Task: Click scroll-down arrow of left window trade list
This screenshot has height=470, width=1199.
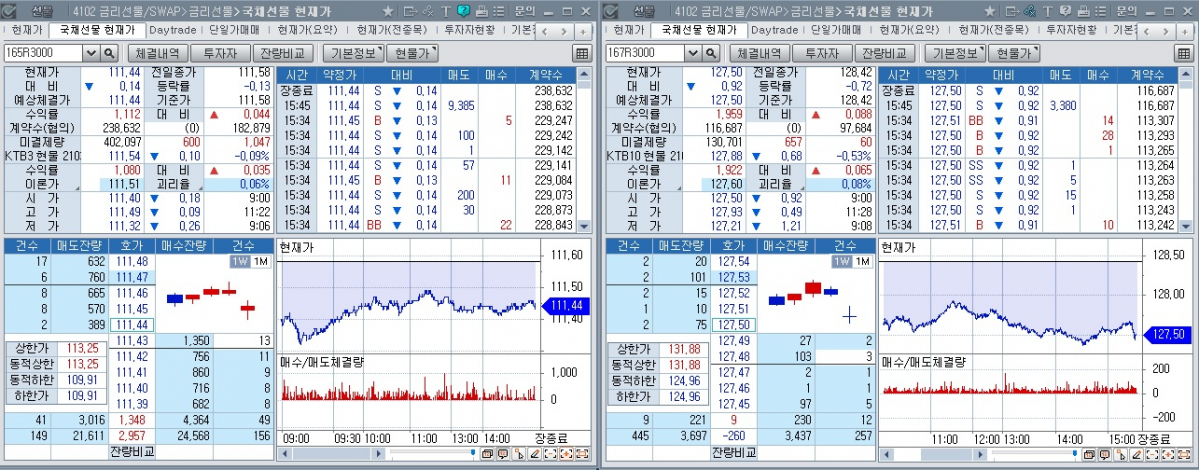Action: pyautogui.click(x=585, y=226)
